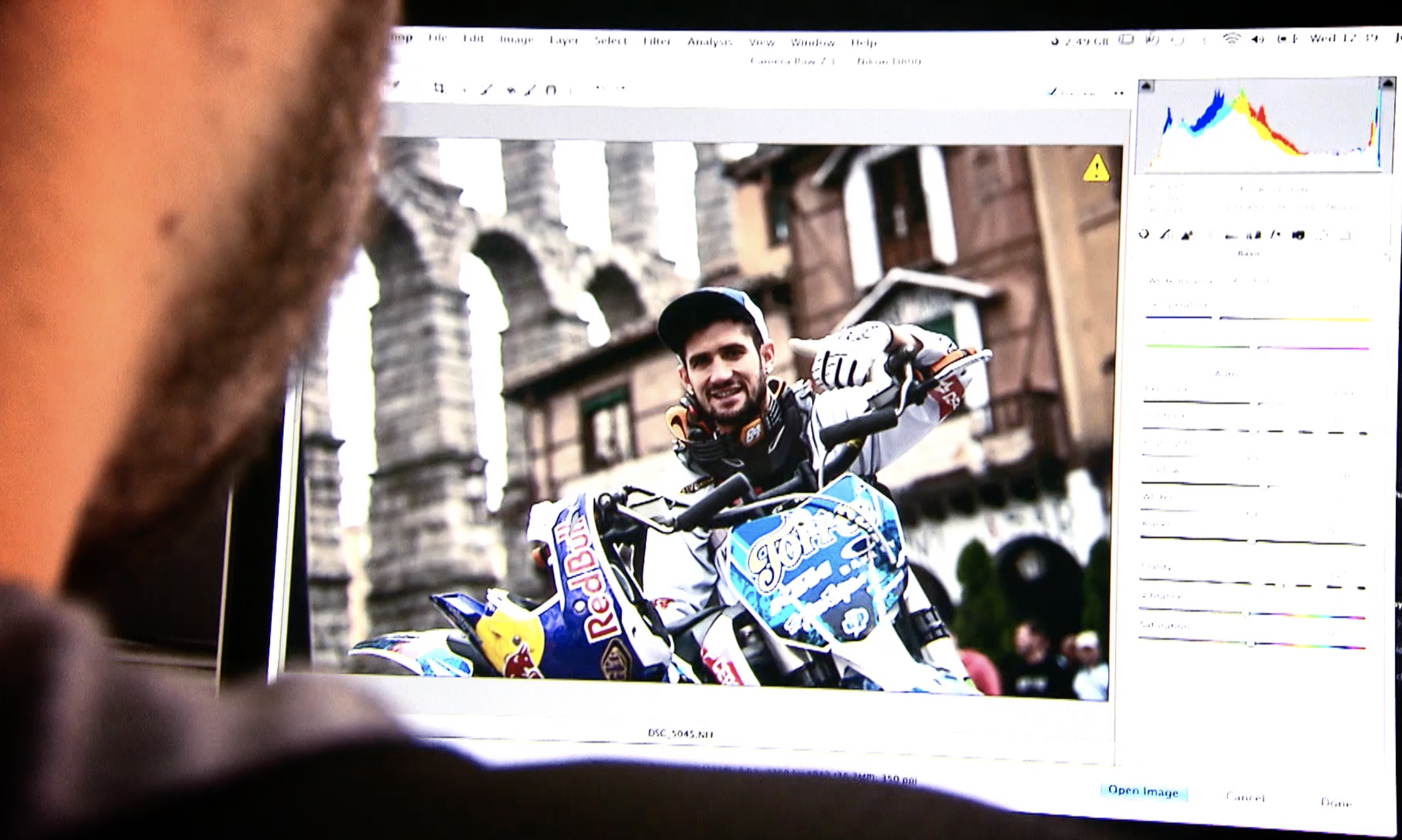Open the Window menu
The image size is (1402, 840).
(x=813, y=43)
